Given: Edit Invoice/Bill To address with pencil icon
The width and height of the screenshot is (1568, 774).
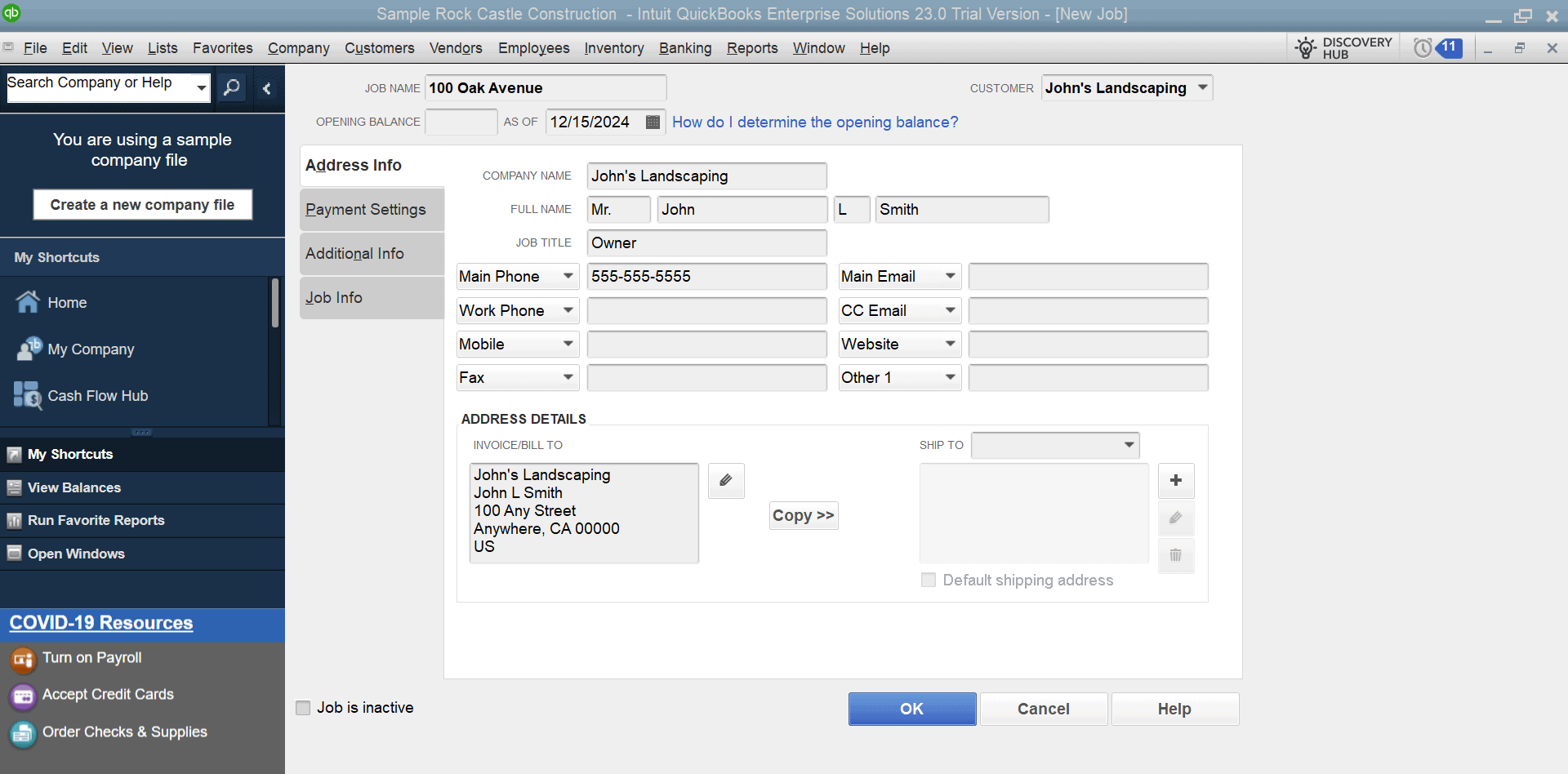Looking at the screenshot, I should [726, 480].
